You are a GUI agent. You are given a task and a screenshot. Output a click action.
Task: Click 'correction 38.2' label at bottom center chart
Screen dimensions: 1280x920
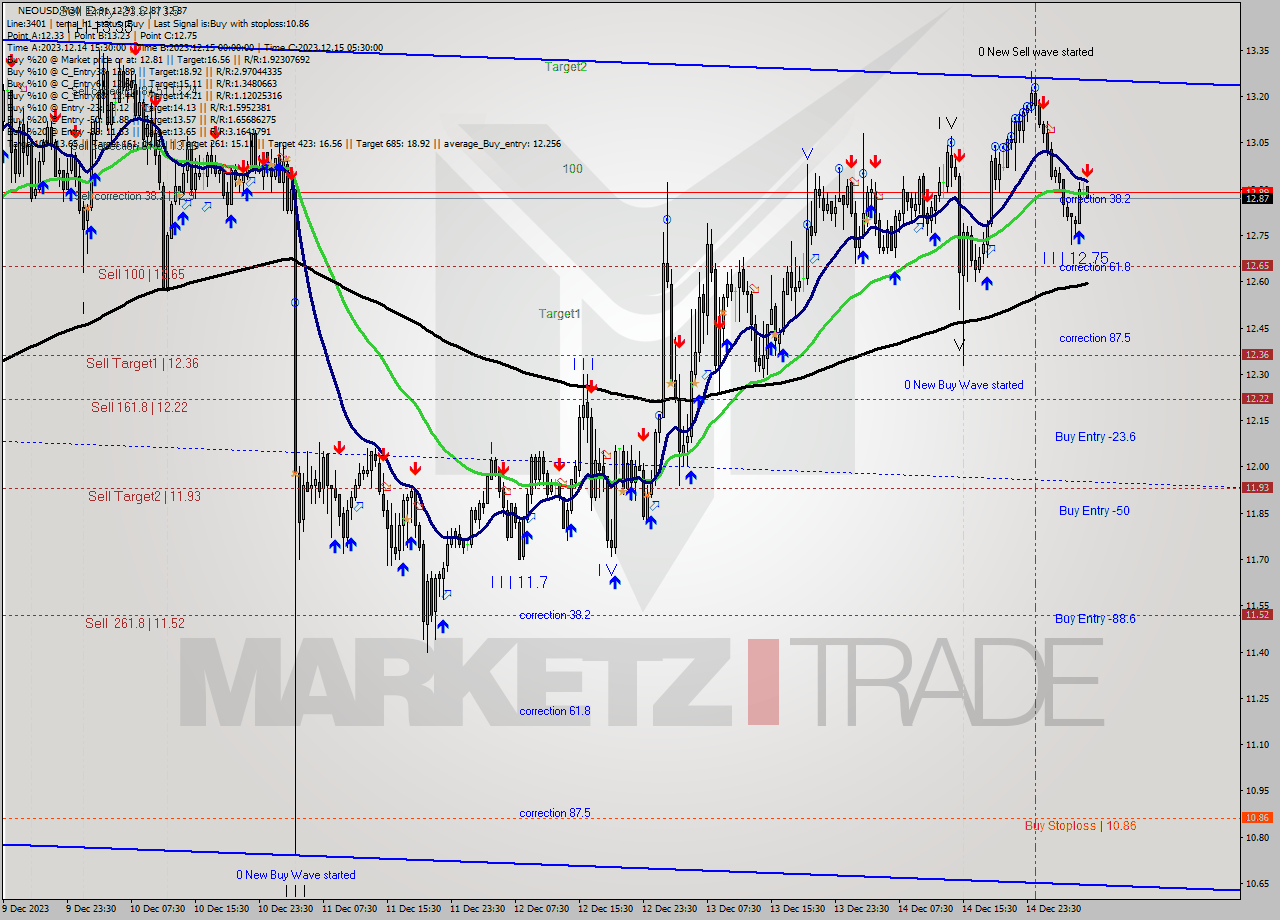[555, 616]
